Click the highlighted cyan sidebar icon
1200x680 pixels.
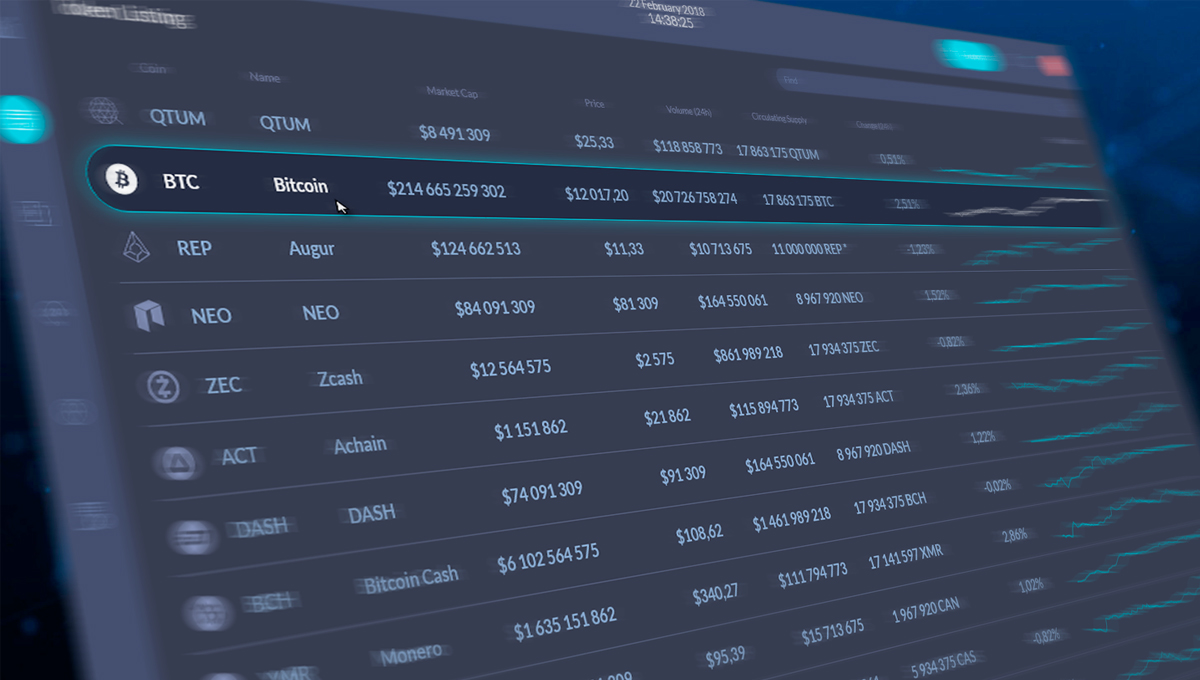[x=20, y=120]
